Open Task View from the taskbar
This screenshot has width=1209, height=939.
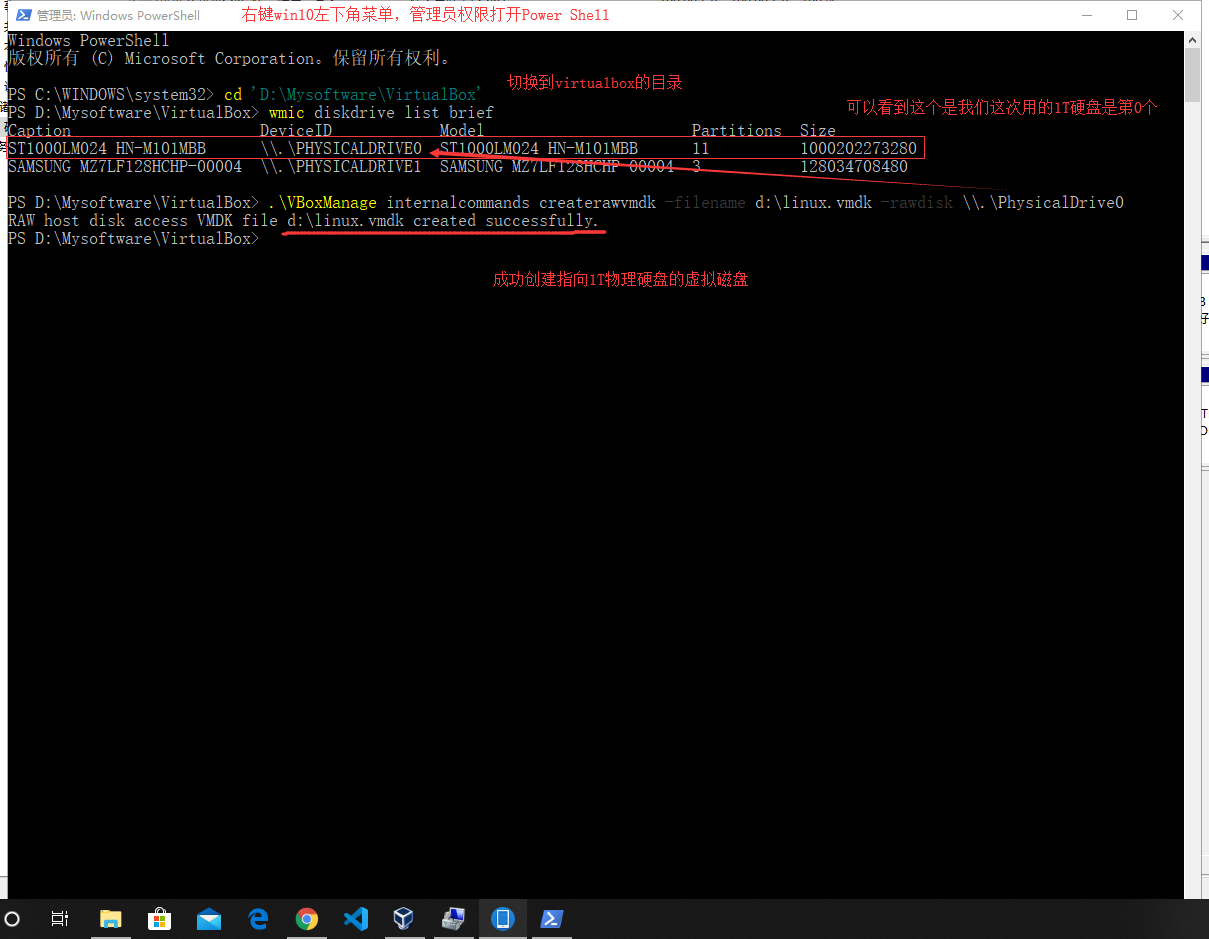point(60,918)
